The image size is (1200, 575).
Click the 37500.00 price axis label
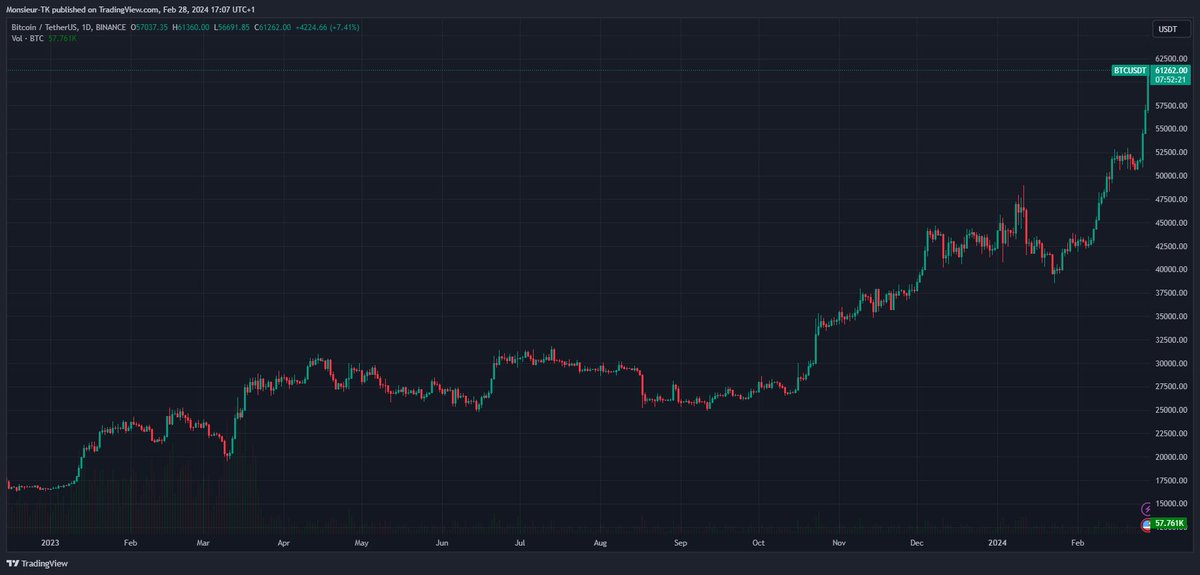click(1171, 293)
